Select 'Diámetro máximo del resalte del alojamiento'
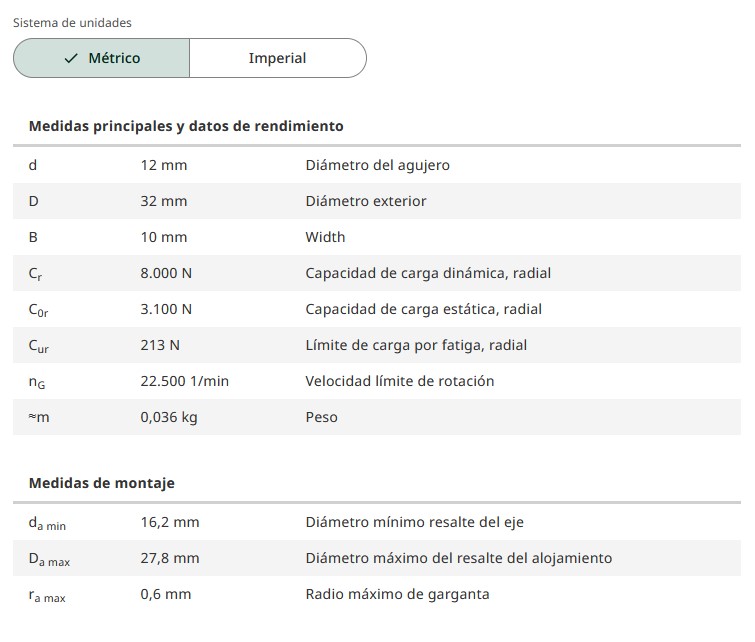Image resolution: width=755 pixels, height=642 pixels. click(x=458, y=558)
